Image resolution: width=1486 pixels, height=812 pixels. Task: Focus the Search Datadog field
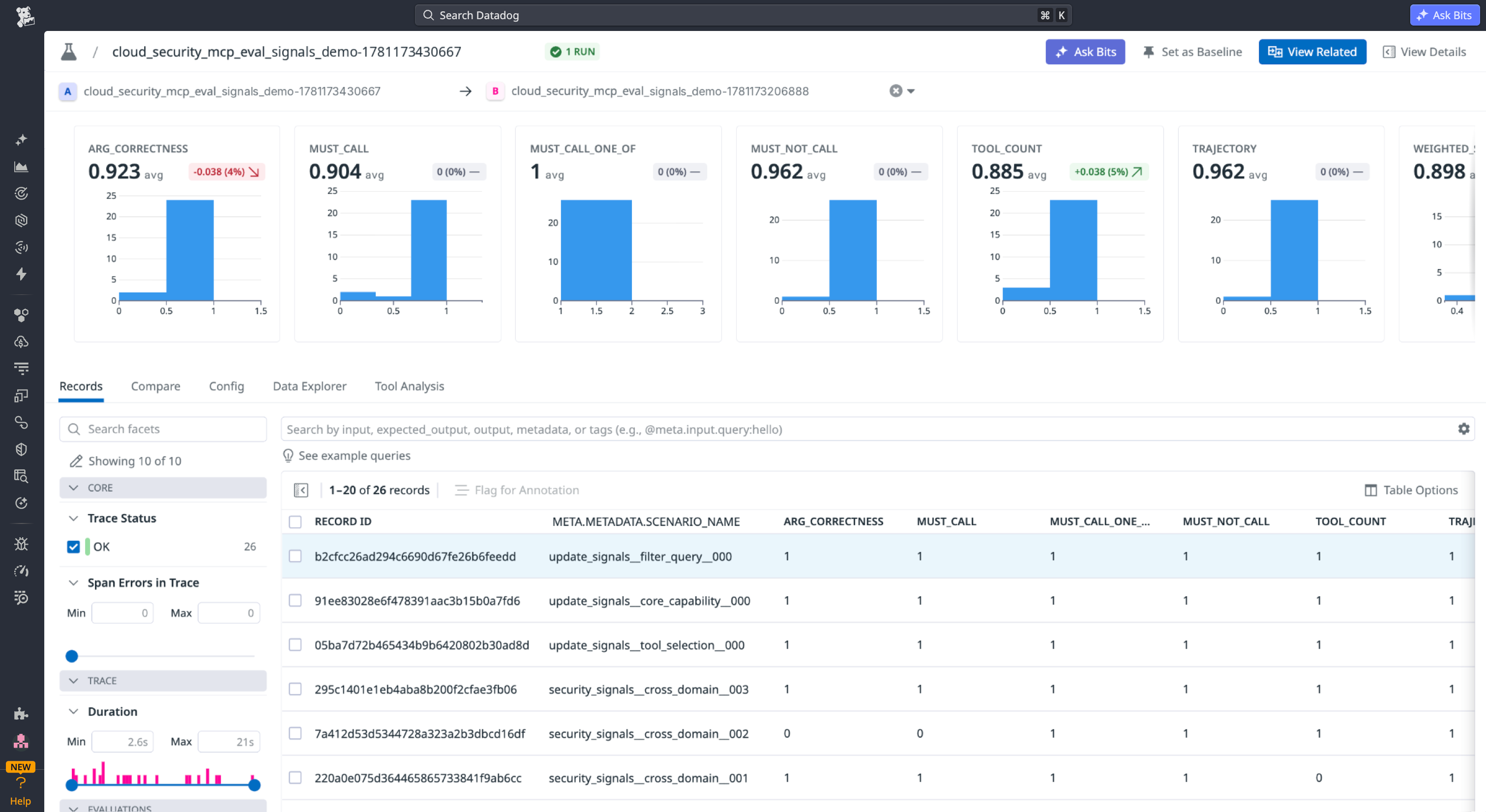click(743, 15)
